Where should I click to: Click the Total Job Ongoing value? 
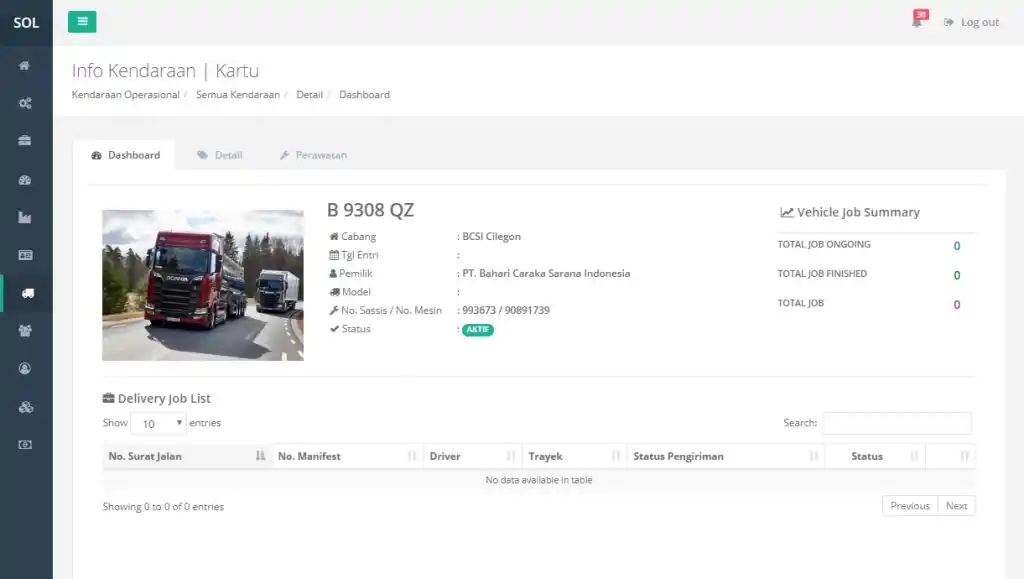tap(957, 246)
